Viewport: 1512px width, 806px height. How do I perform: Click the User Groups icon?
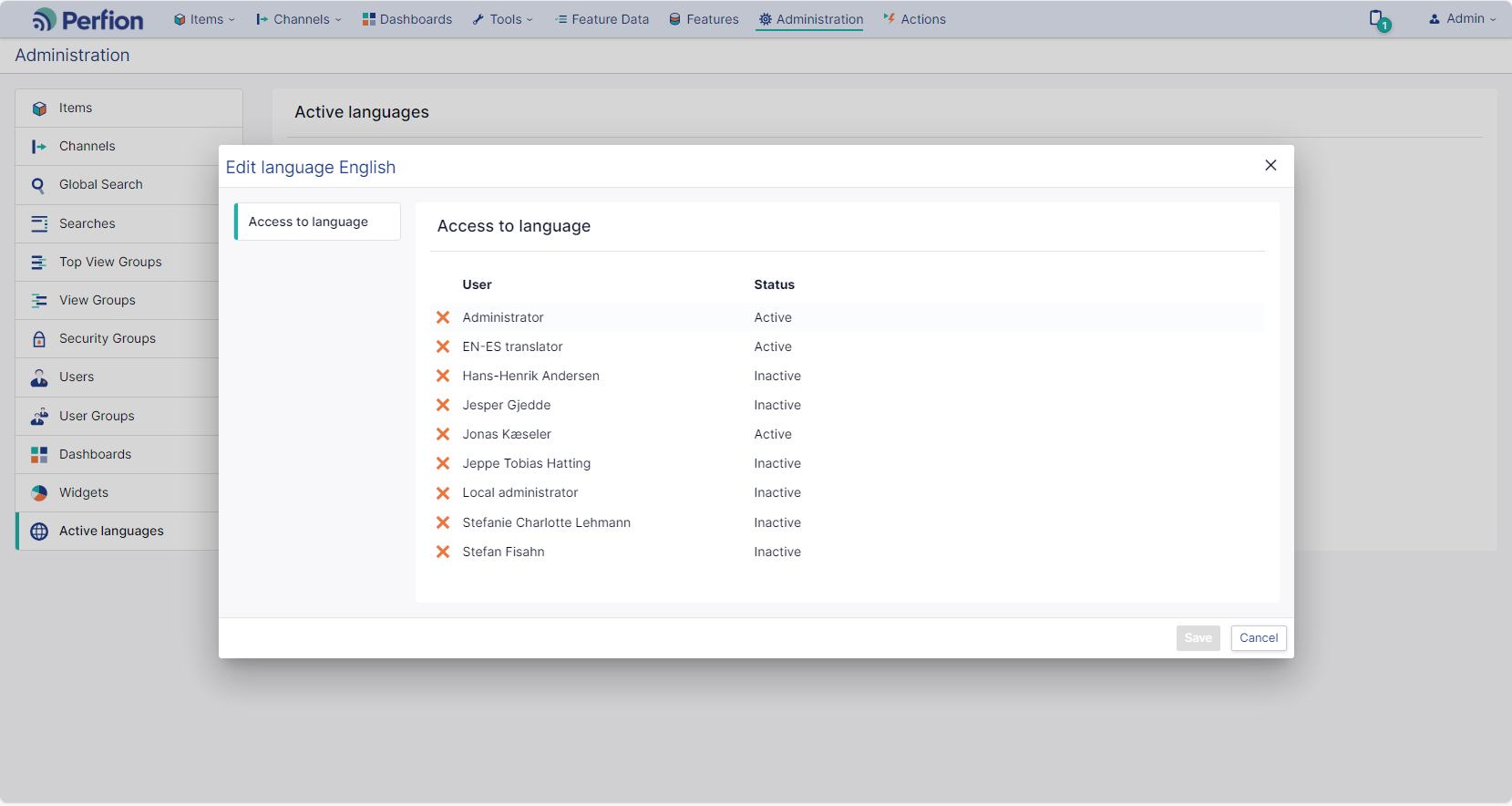pos(39,417)
